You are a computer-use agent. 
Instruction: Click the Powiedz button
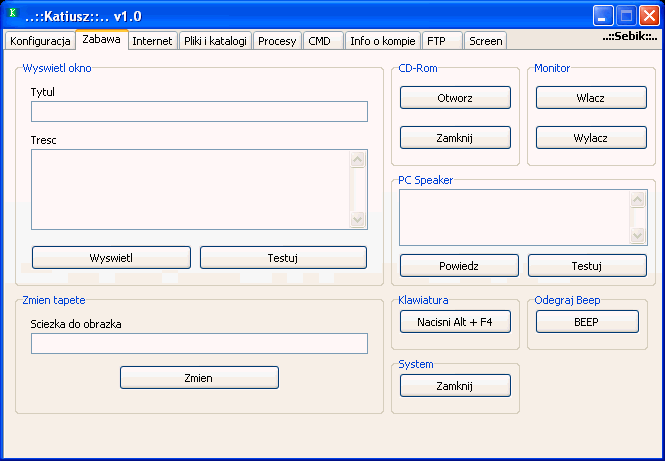click(459, 266)
